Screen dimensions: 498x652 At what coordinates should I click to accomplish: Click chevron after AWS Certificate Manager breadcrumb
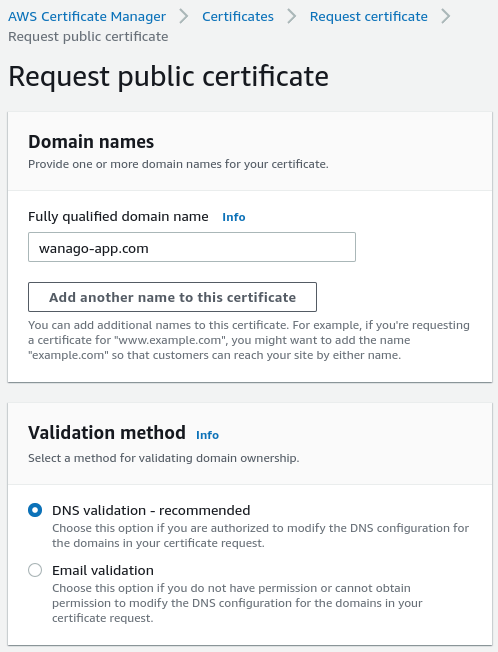click(184, 17)
